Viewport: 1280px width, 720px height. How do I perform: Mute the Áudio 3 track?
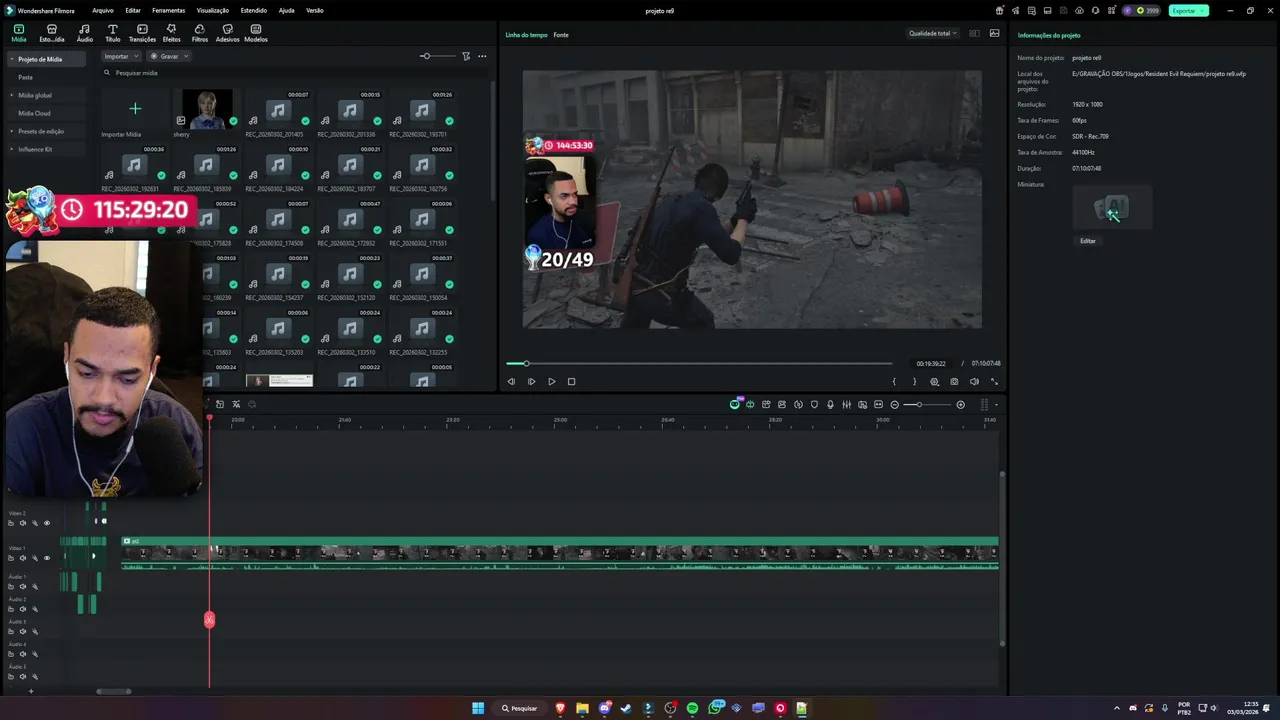click(x=23, y=631)
